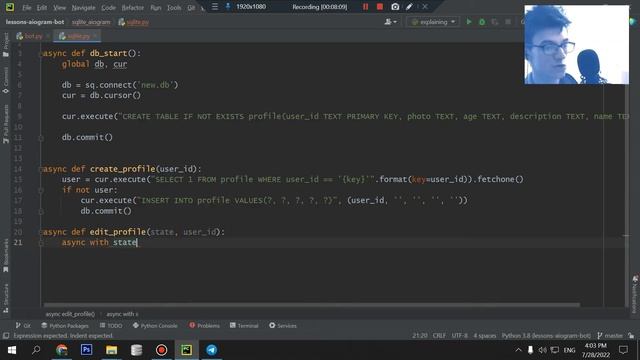Viewport: 640px width, 360px height.
Task: Open the explaining run configuration dropdown
Action: (433, 22)
